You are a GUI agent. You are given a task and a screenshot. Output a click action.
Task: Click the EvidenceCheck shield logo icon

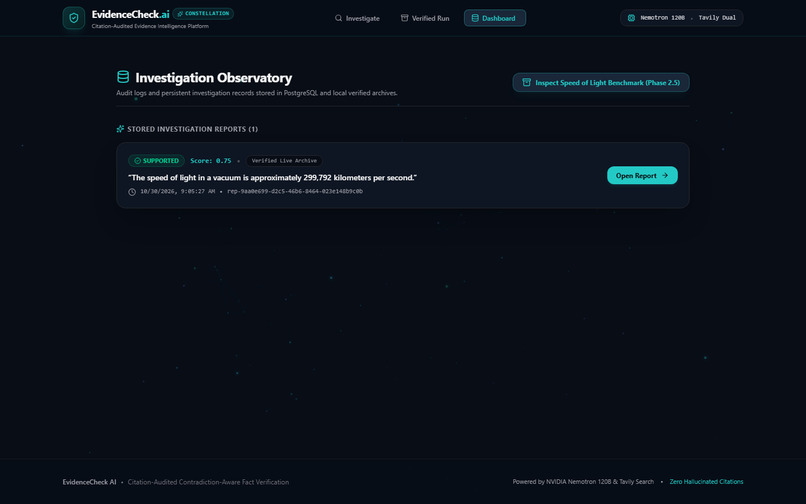(74, 18)
